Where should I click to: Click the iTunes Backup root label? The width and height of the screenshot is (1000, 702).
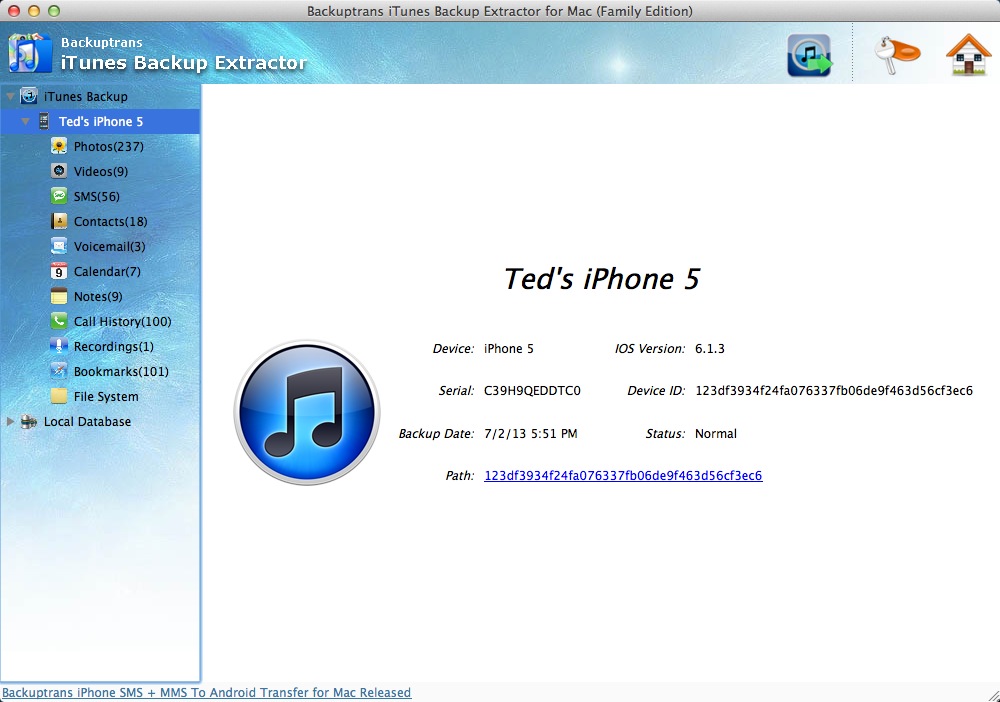coord(85,96)
